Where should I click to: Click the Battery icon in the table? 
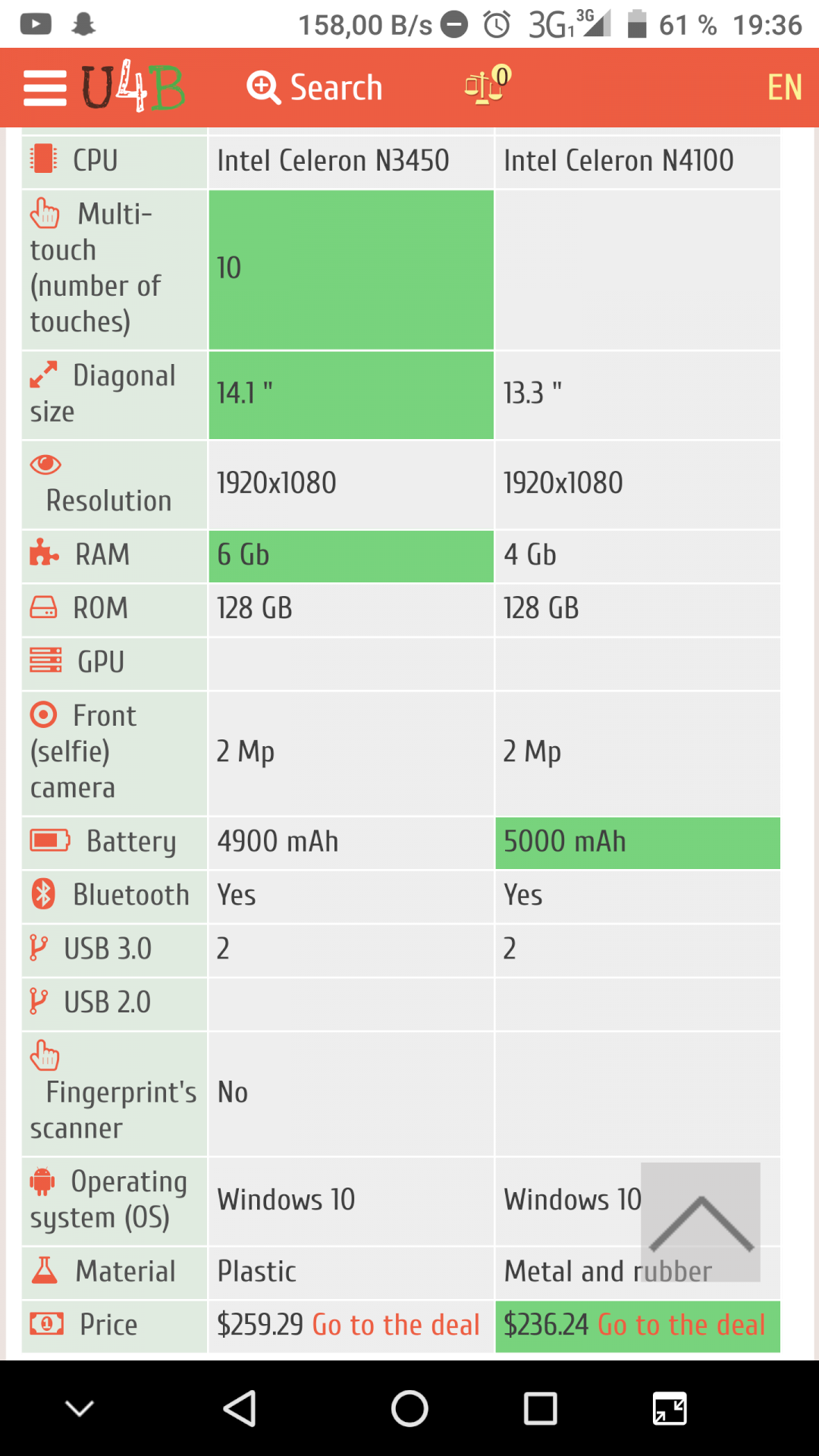[47, 840]
